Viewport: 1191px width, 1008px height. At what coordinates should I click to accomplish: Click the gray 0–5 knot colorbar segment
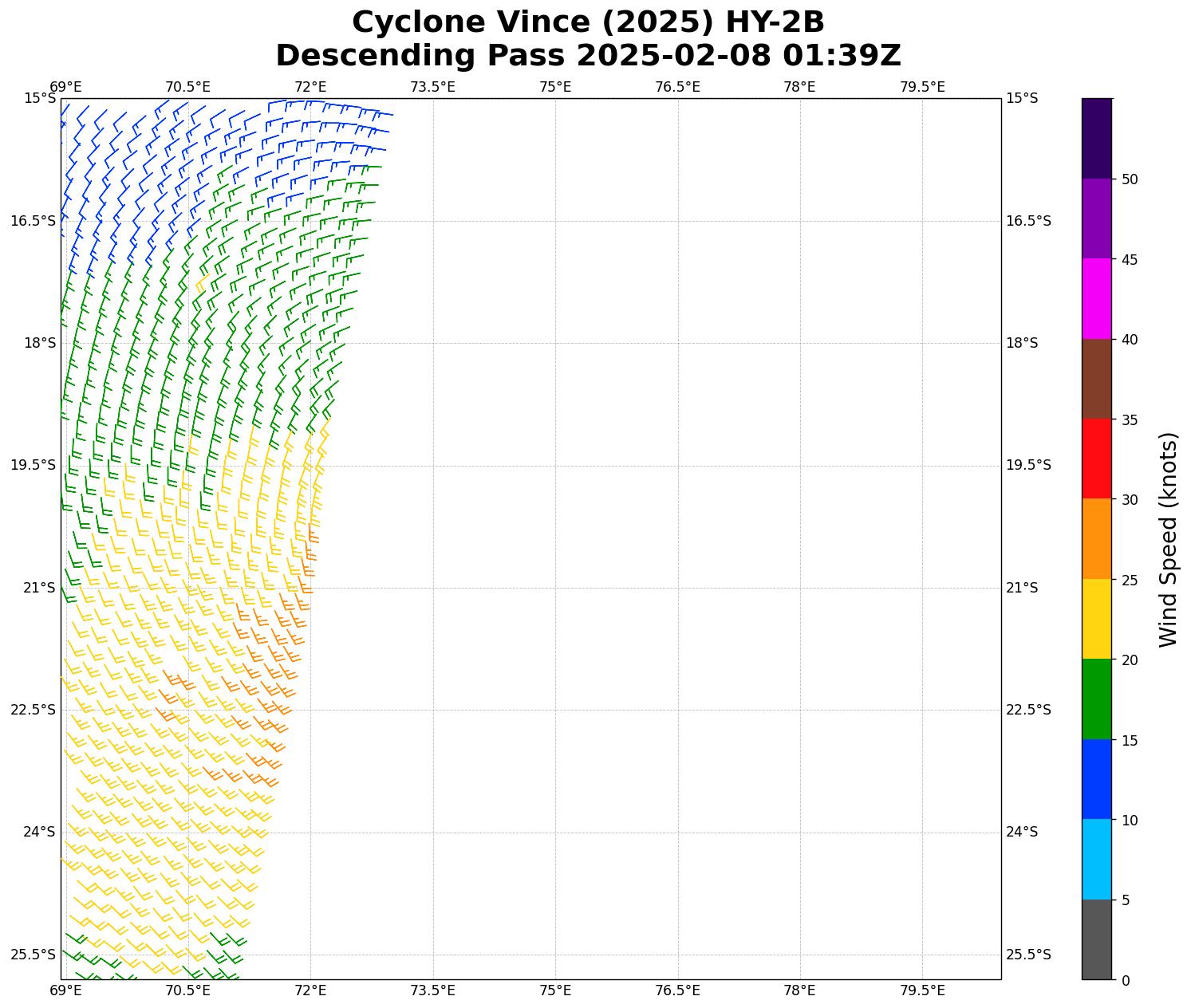point(1097,939)
